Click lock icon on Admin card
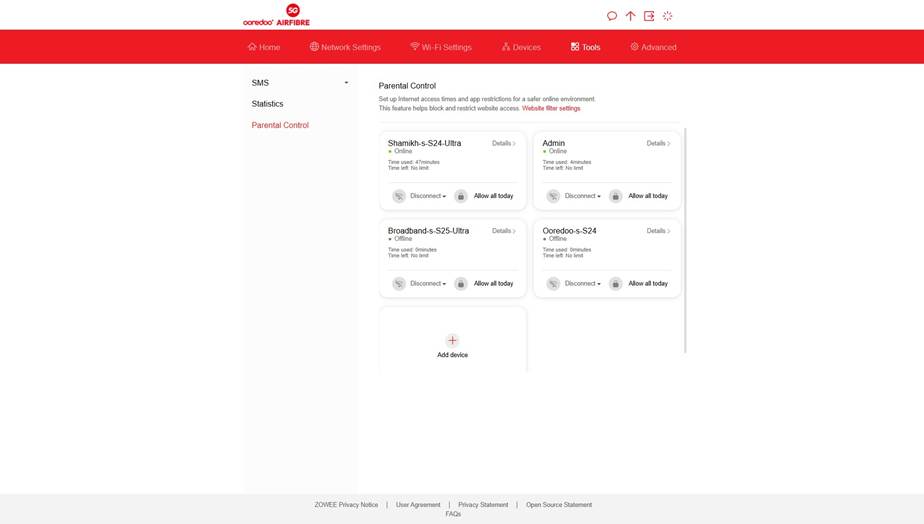 (615, 196)
